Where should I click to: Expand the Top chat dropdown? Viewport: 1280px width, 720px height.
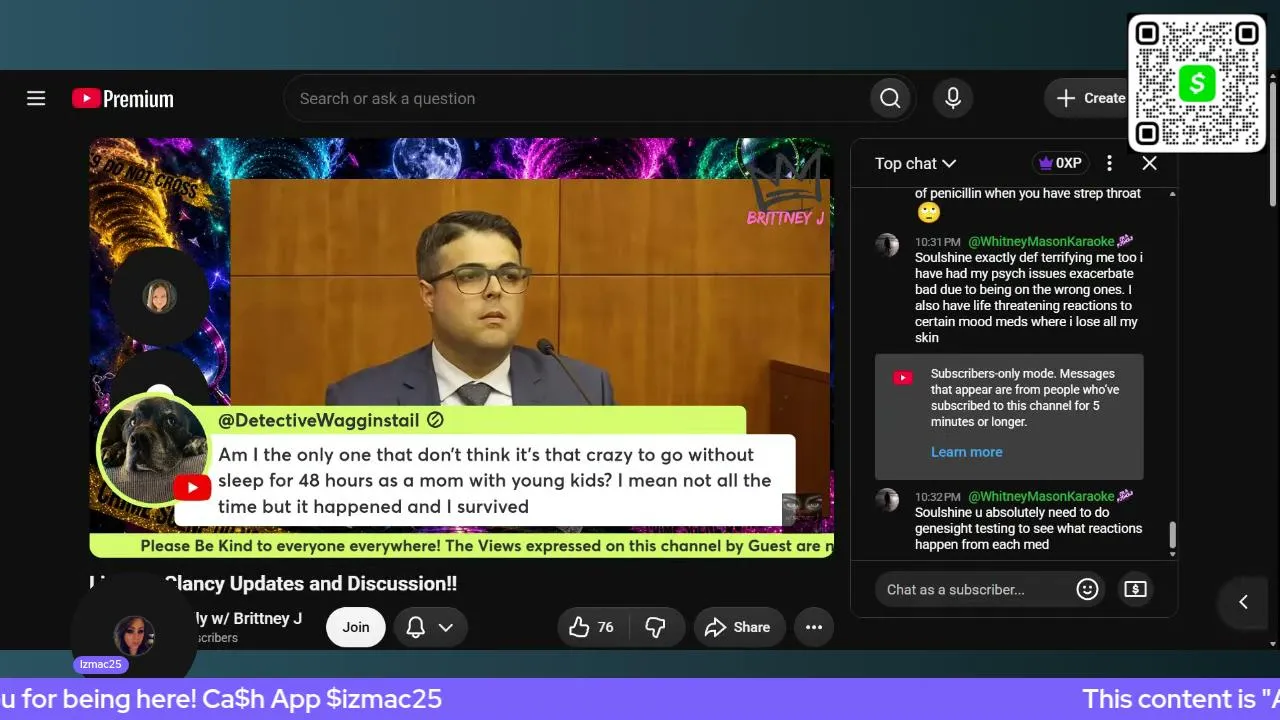(x=915, y=163)
